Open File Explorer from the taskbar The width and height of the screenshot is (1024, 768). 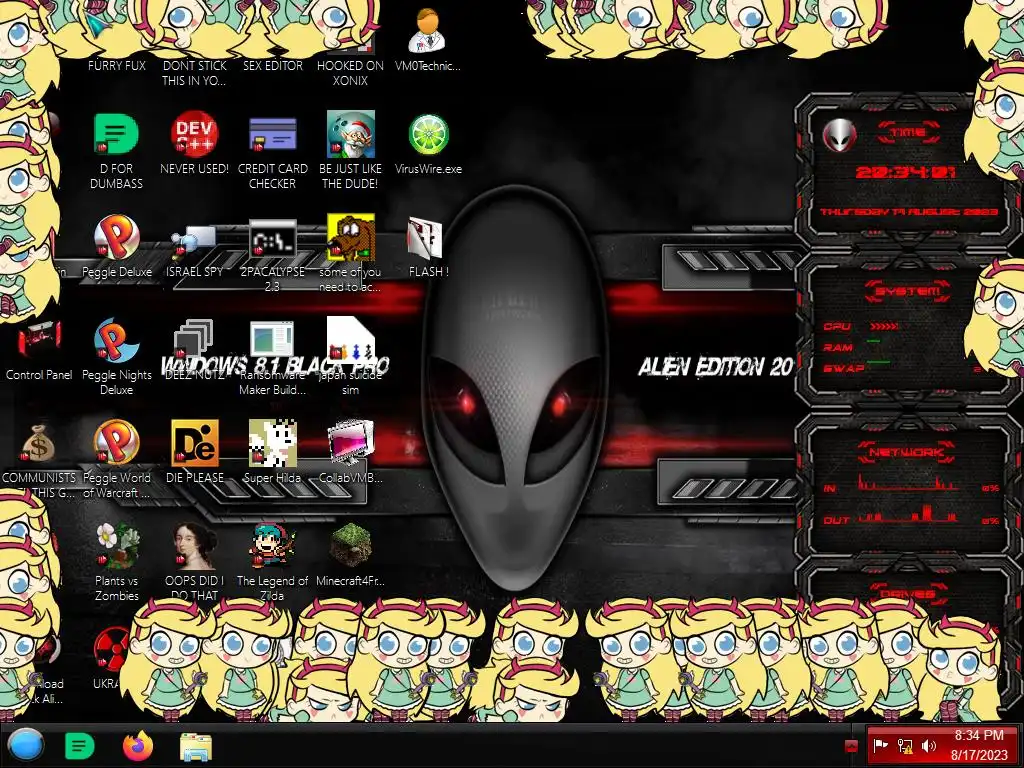(195, 746)
